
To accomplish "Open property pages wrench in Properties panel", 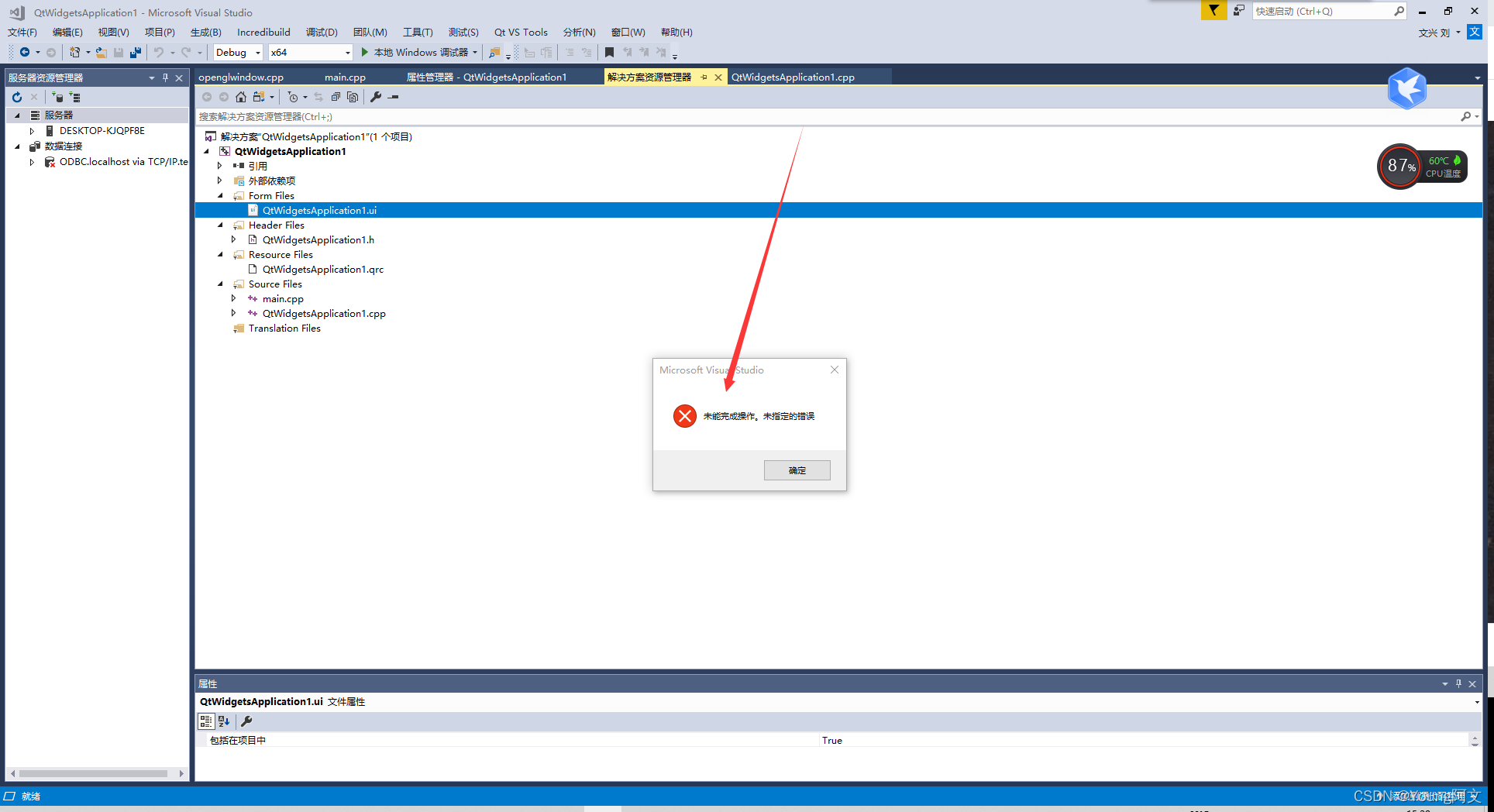I will (x=246, y=721).
